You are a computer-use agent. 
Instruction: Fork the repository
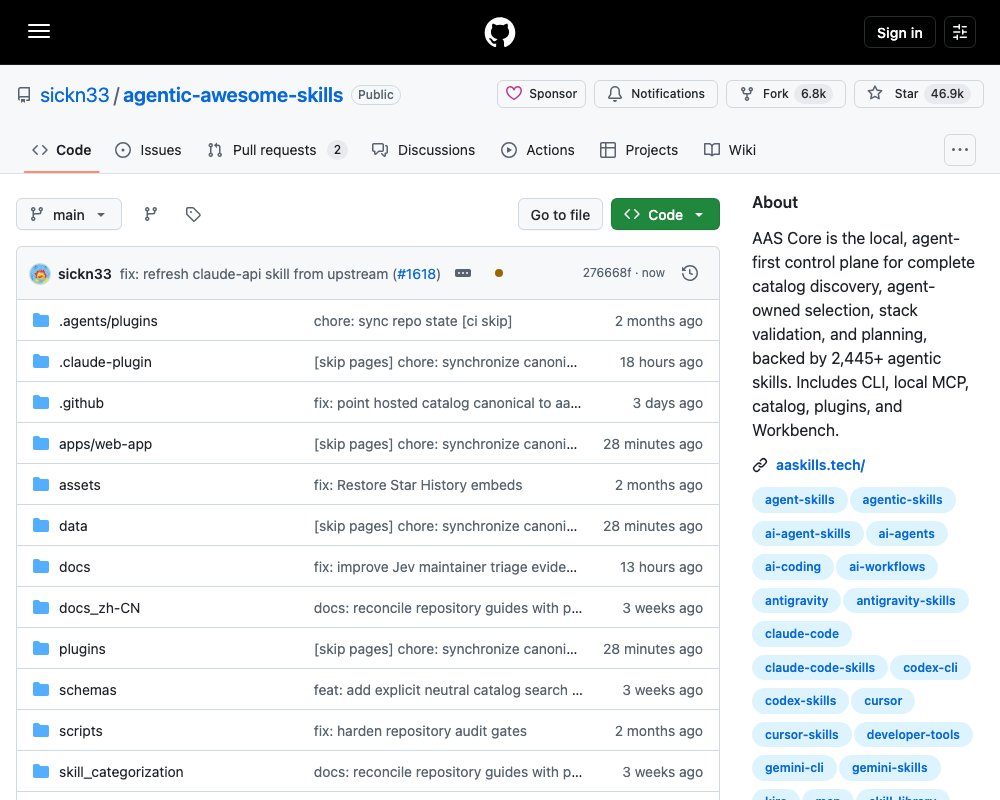(x=786, y=94)
